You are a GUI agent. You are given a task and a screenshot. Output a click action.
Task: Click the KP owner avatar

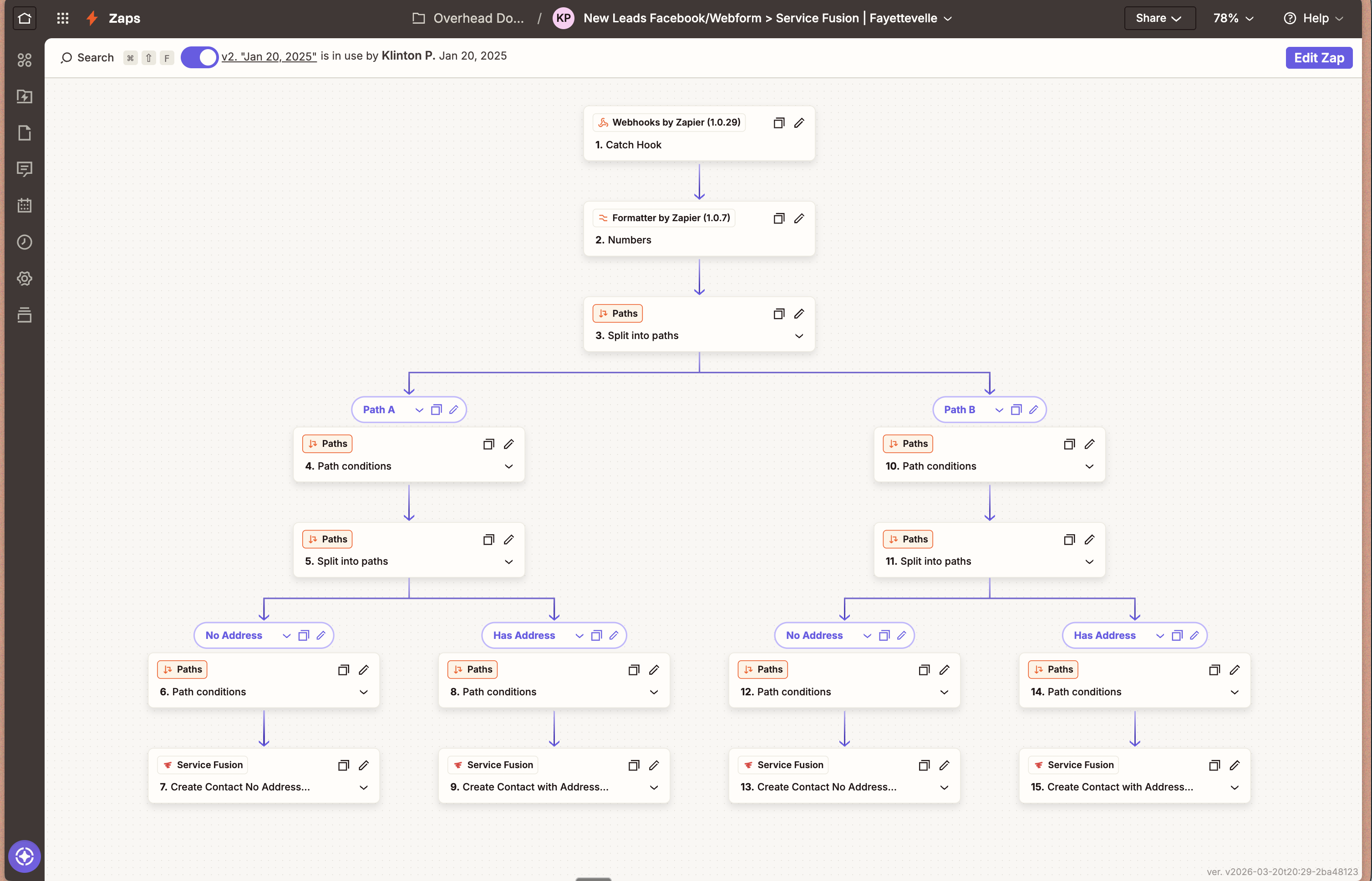[x=564, y=18]
